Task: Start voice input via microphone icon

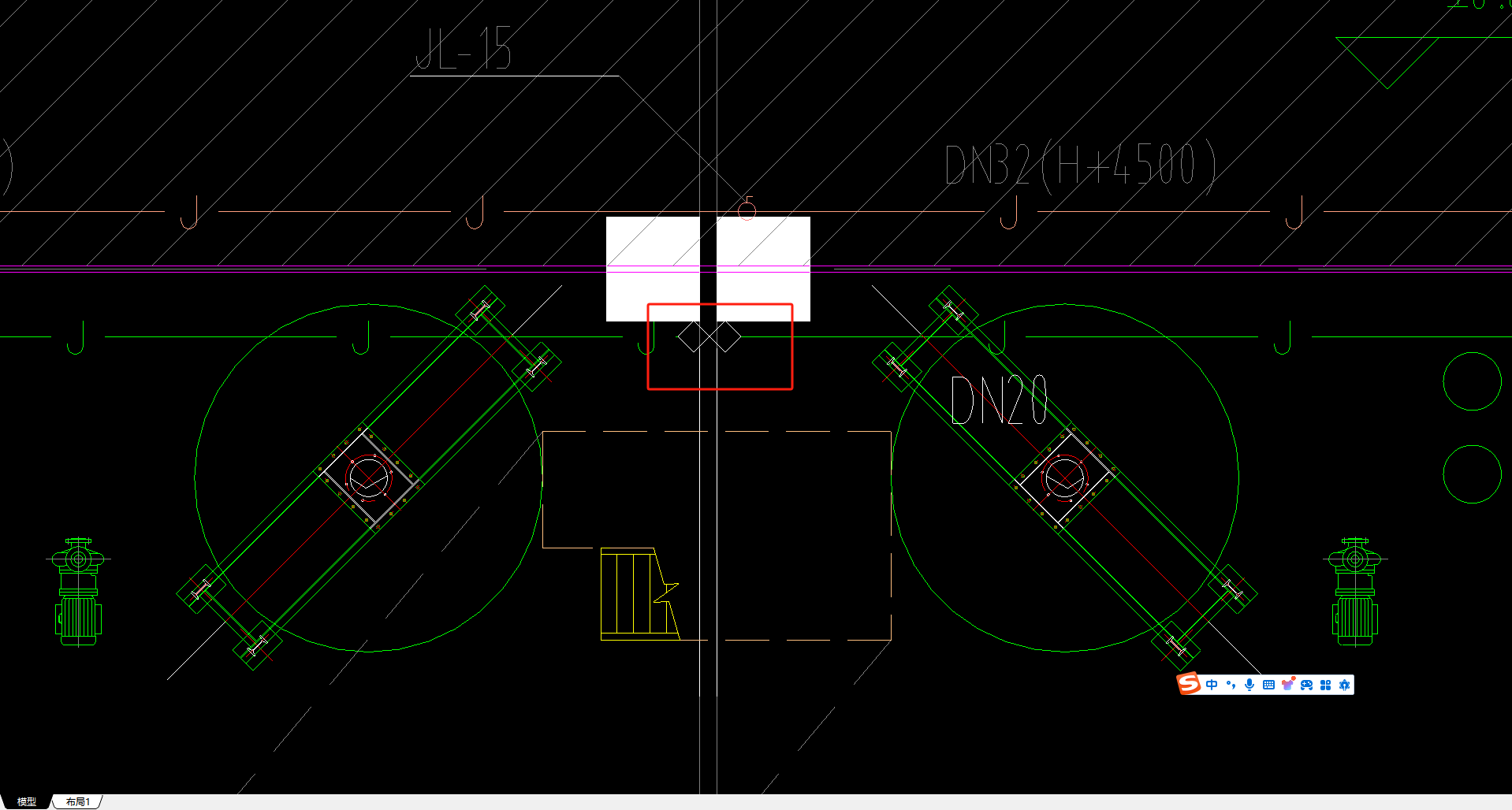Action: tap(1249, 685)
